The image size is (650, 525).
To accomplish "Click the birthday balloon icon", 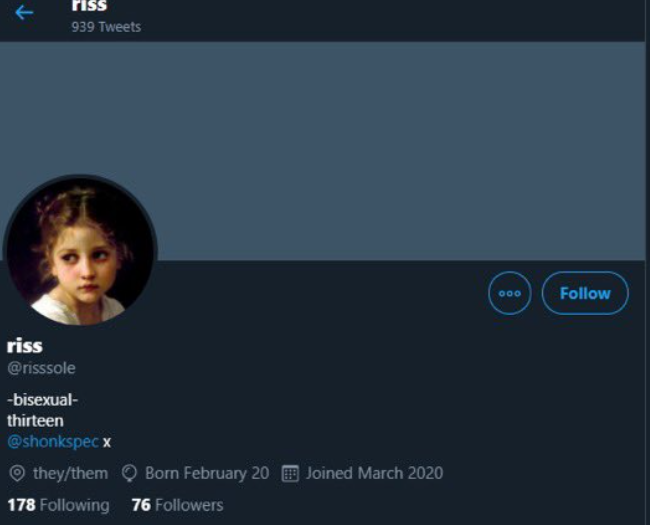I will point(129,473).
